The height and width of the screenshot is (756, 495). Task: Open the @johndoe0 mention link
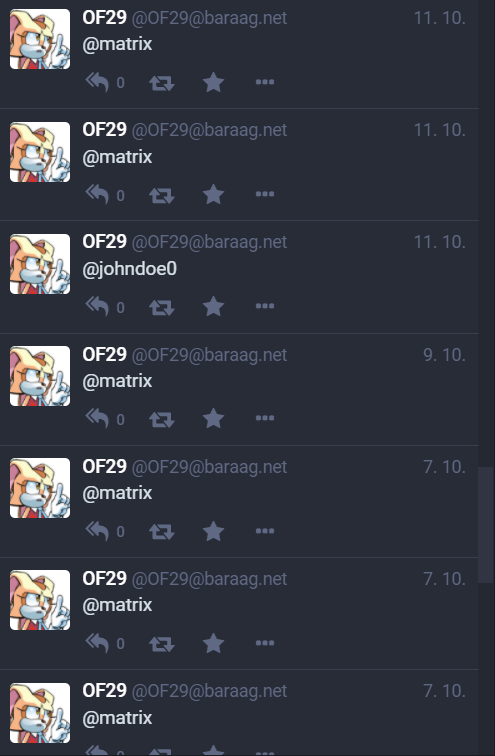130,269
